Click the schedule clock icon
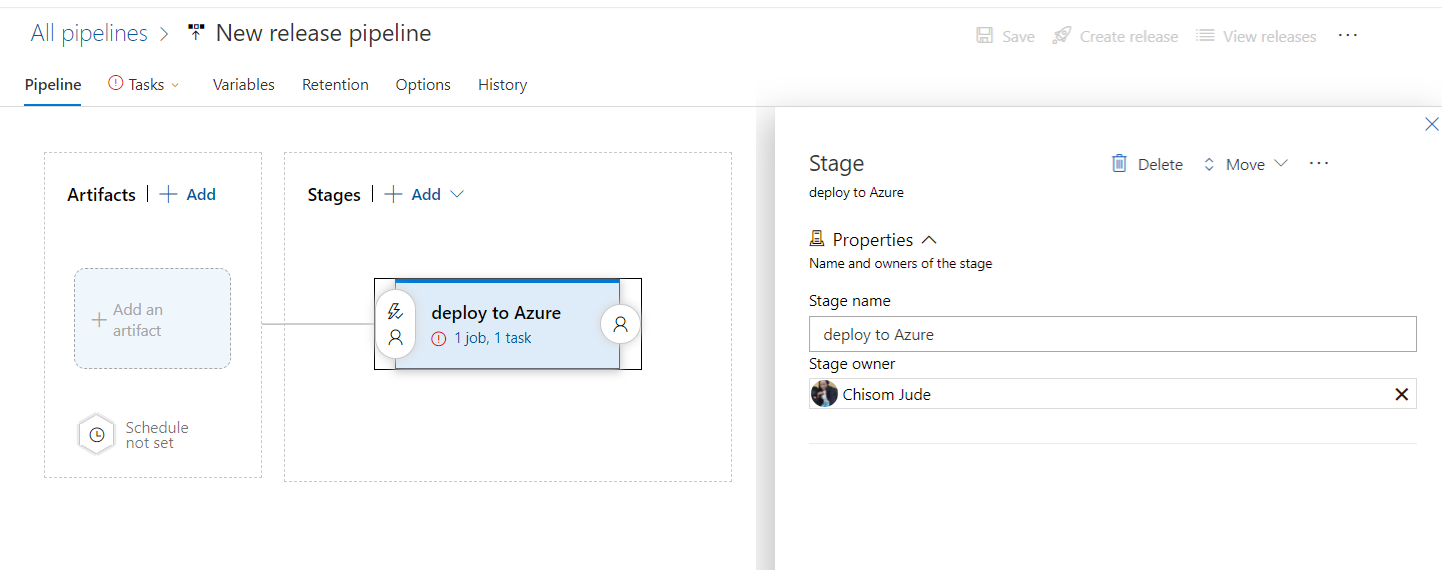 coord(97,435)
